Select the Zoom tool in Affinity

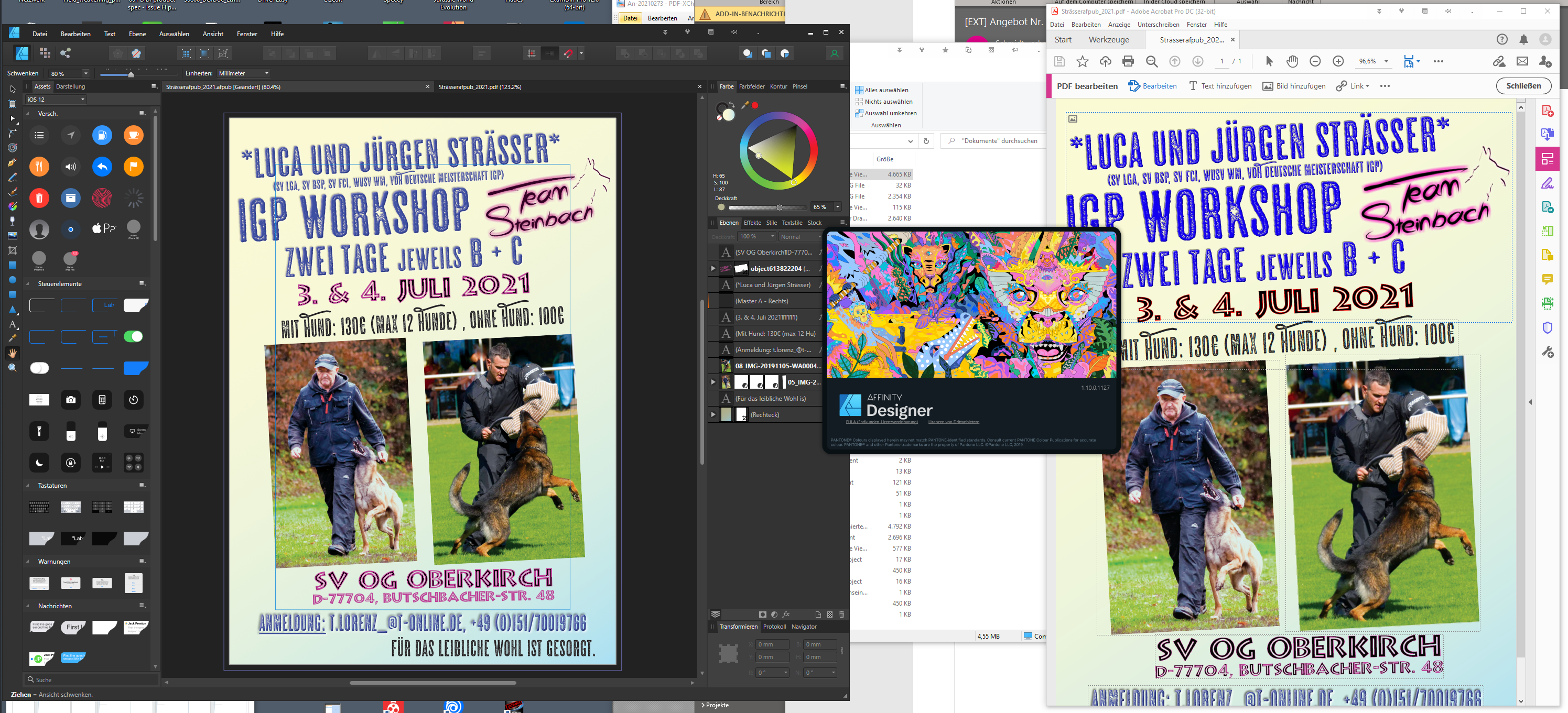click(13, 367)
